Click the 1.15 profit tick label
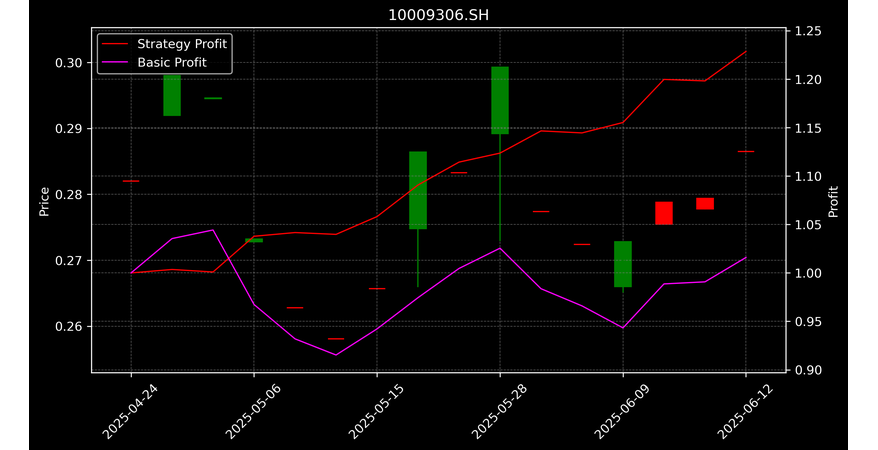 tap(808, 129)
